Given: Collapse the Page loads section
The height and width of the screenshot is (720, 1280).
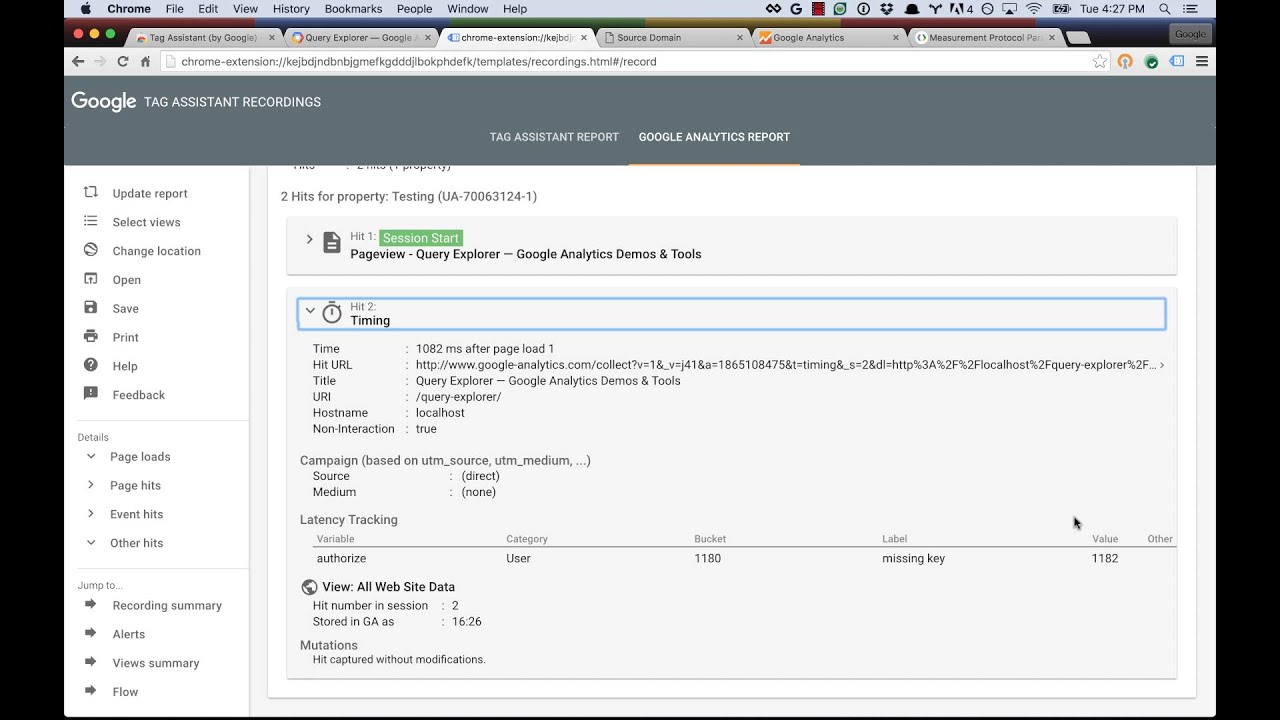Looking at the screenshot, I should tap(91, 456).
